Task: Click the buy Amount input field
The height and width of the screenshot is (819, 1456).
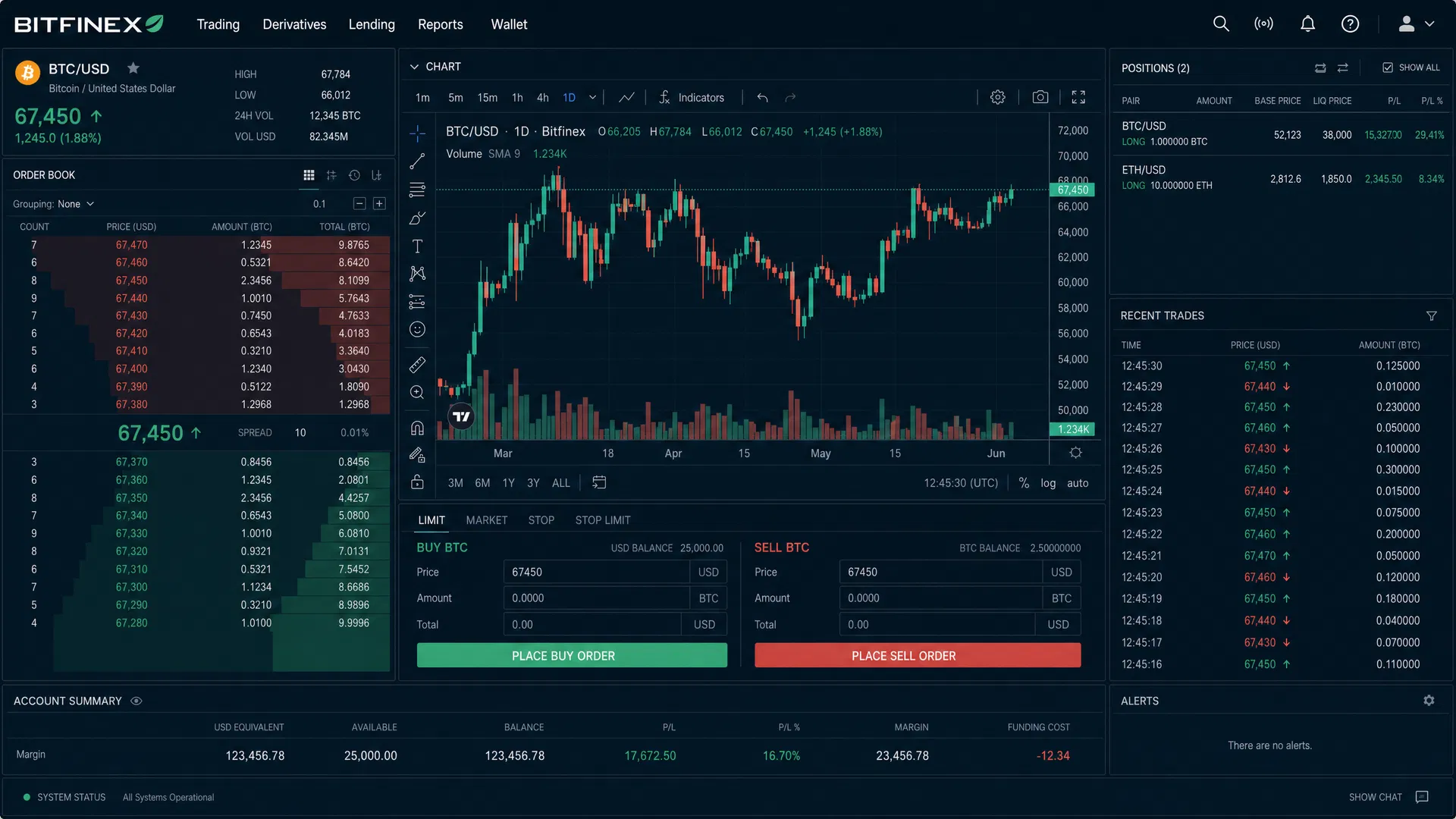Action: [x=596, y=598]
